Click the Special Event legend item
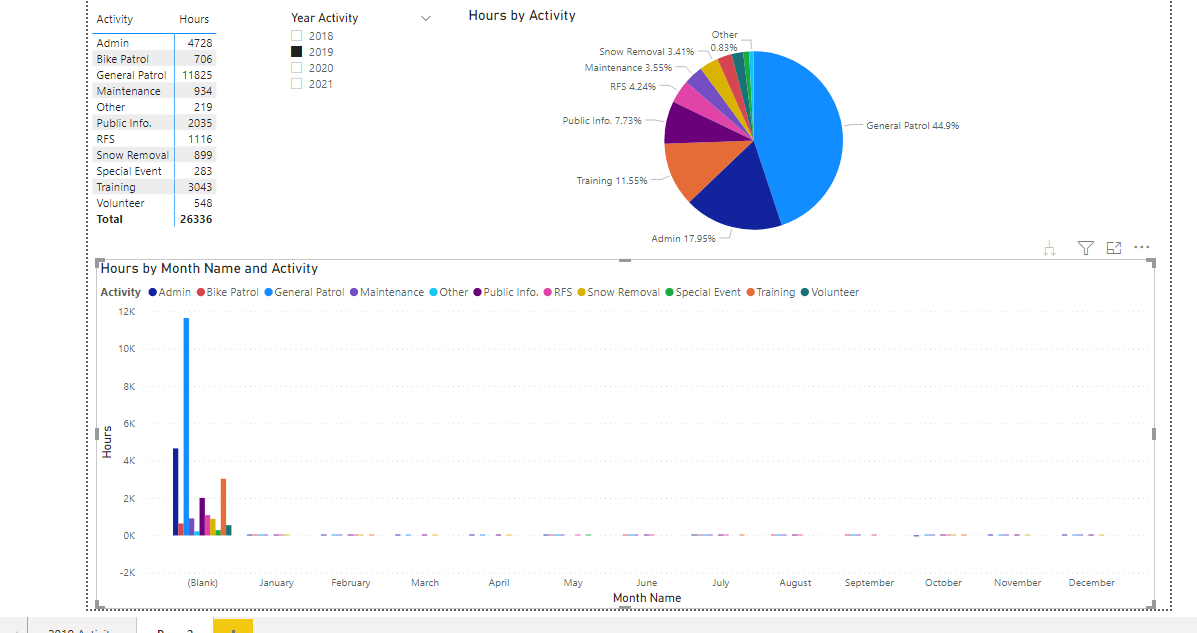This screenshot has height=633, width=1197. click(703, 292)
